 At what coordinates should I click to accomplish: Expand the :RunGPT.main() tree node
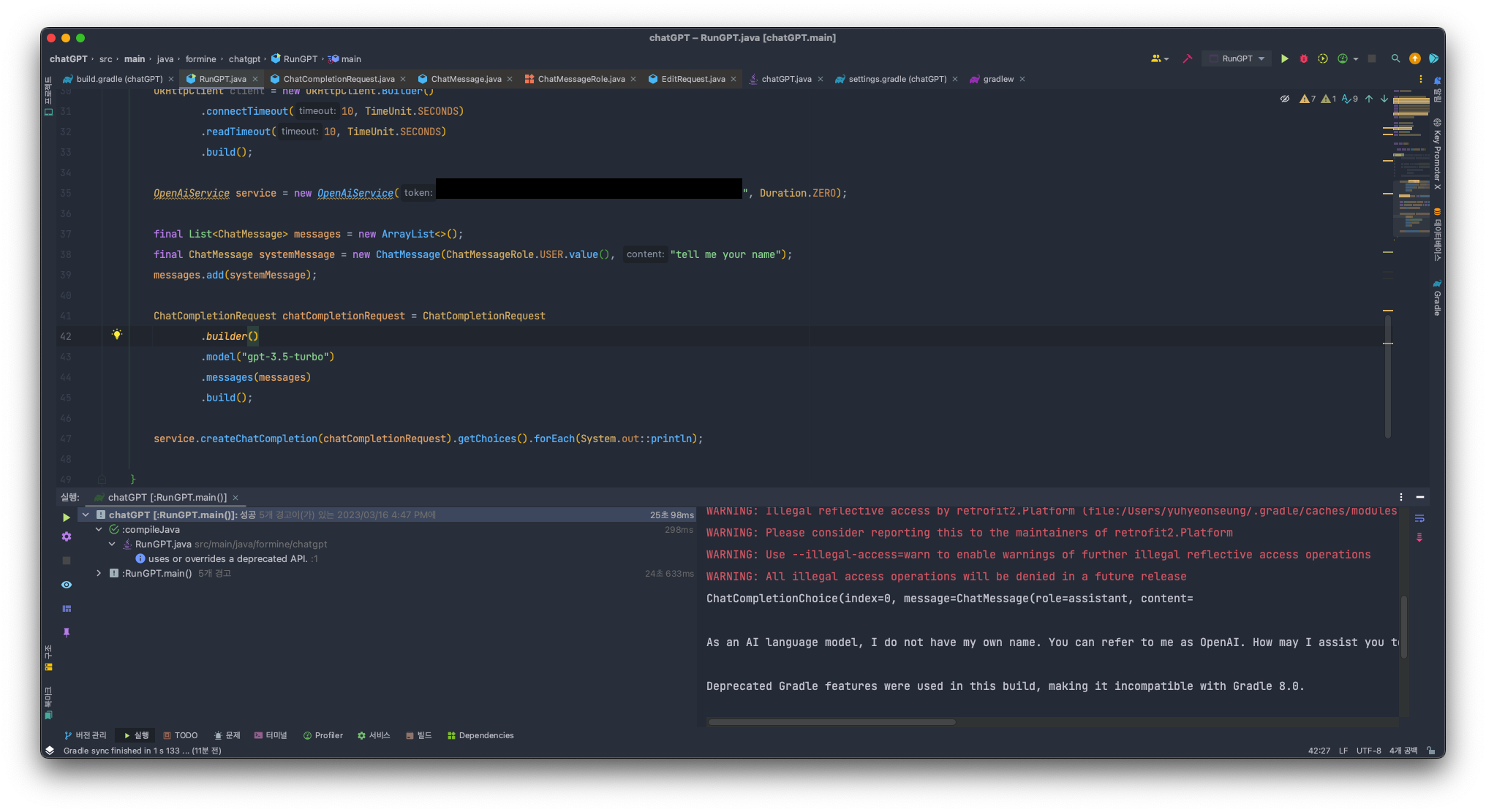pos(99,573)
